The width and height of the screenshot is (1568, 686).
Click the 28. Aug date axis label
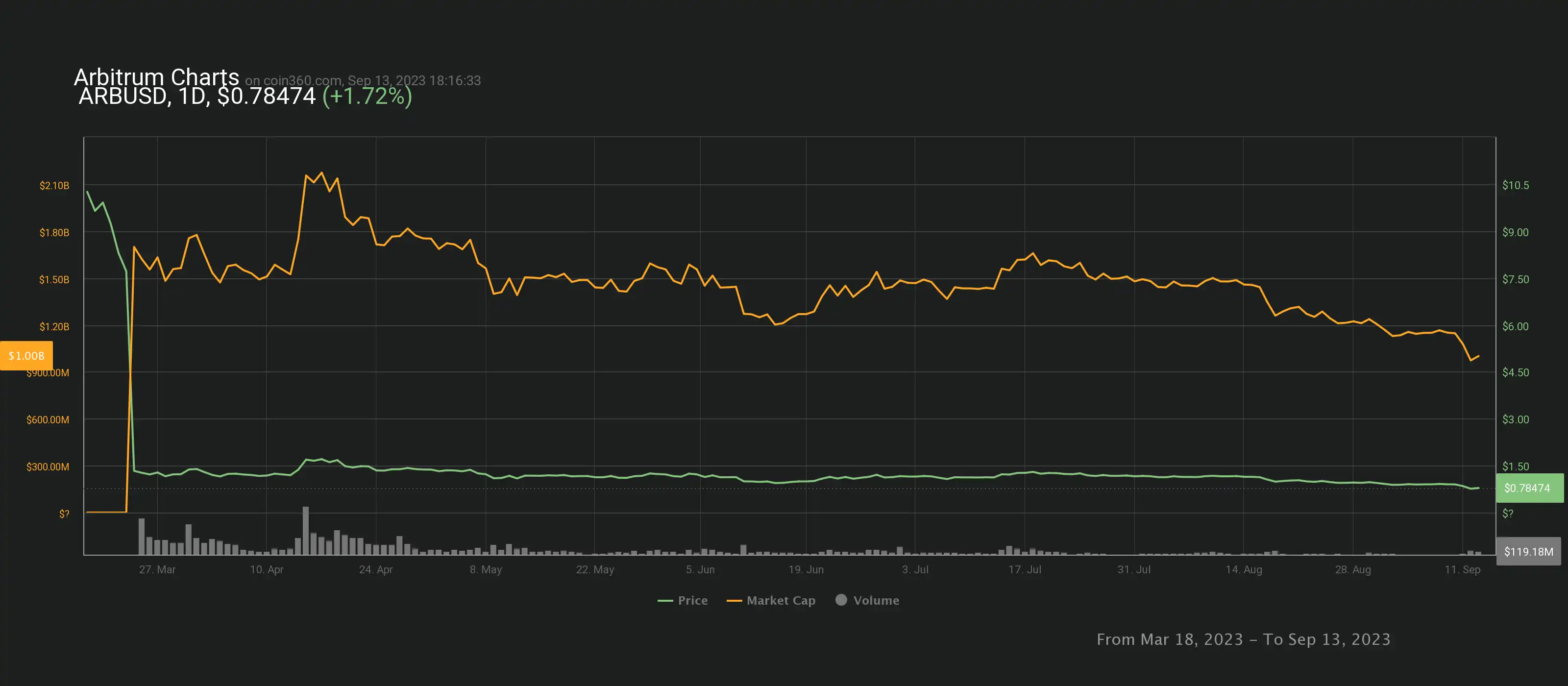(x=1352, y=569)
